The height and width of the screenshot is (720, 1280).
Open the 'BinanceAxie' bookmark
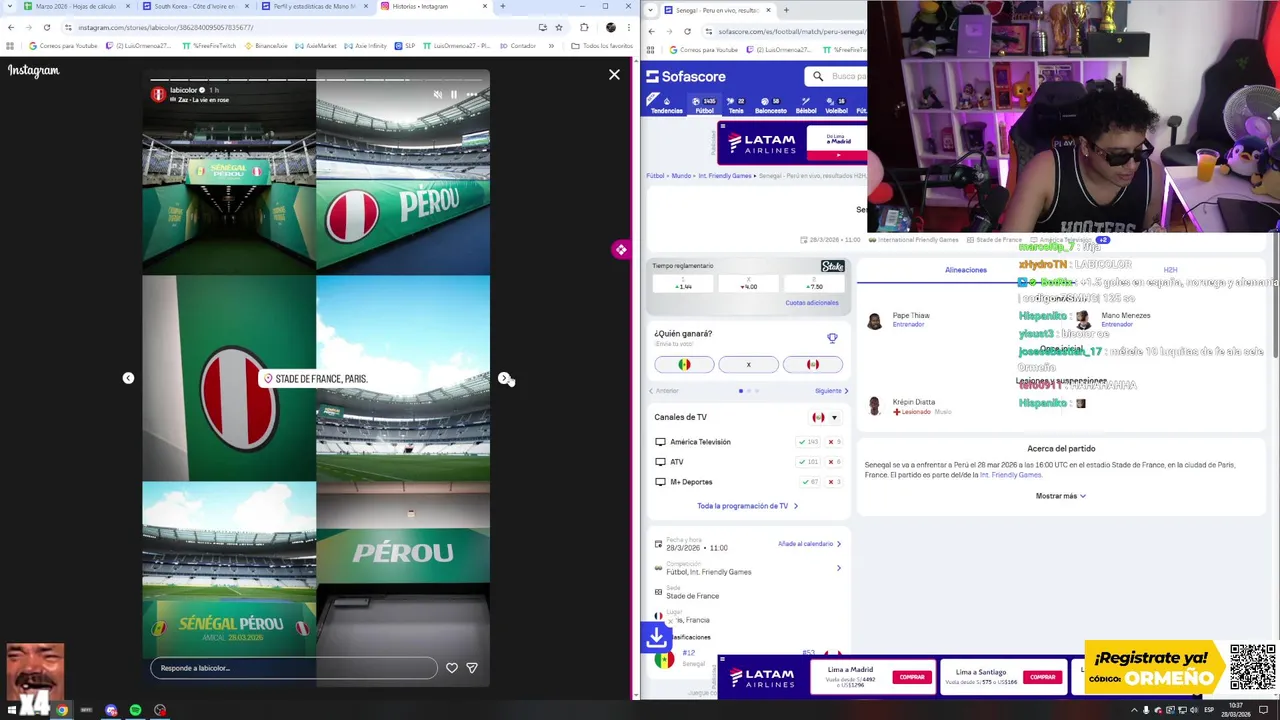click(x=265, y=46)
